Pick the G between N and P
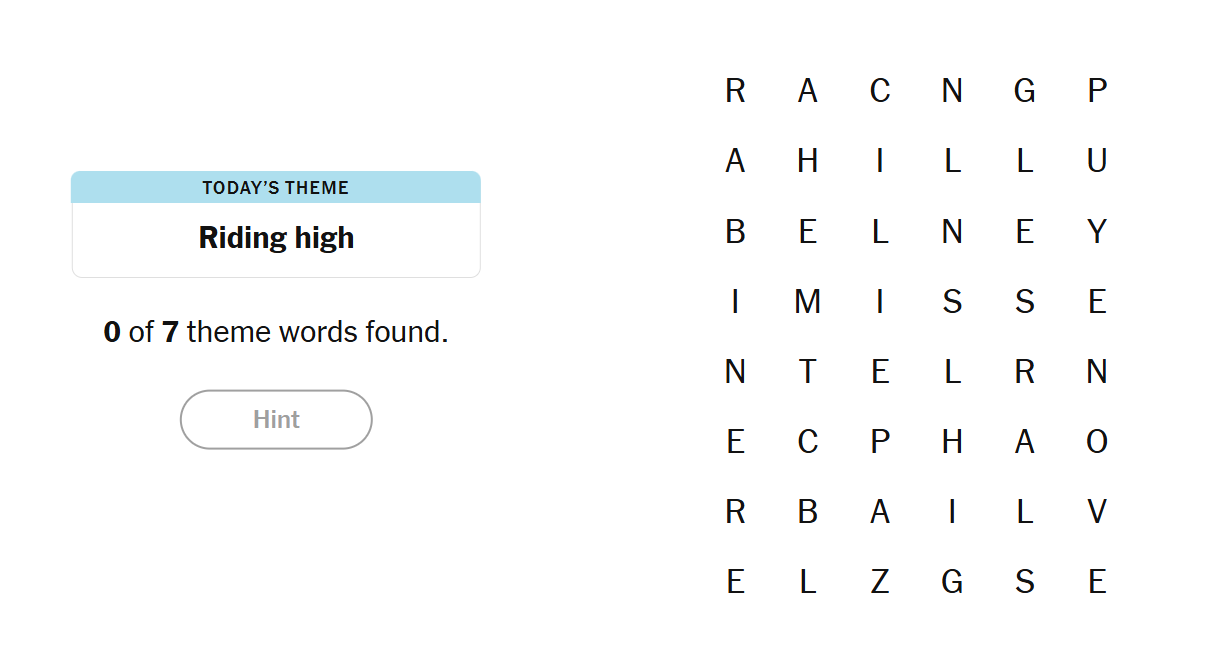This screenshot has width=1210, height=667. pyautogui.click(x=1024, y=91)
